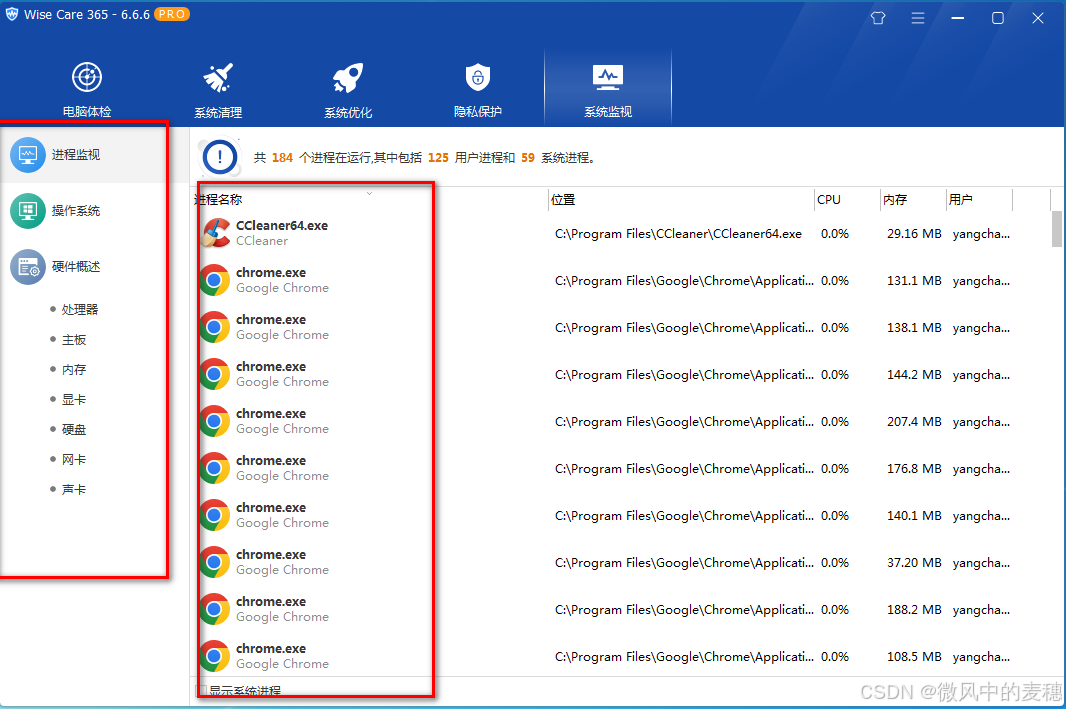Click Chrome icon in the 131.1 MB row

tap(214, 280)
